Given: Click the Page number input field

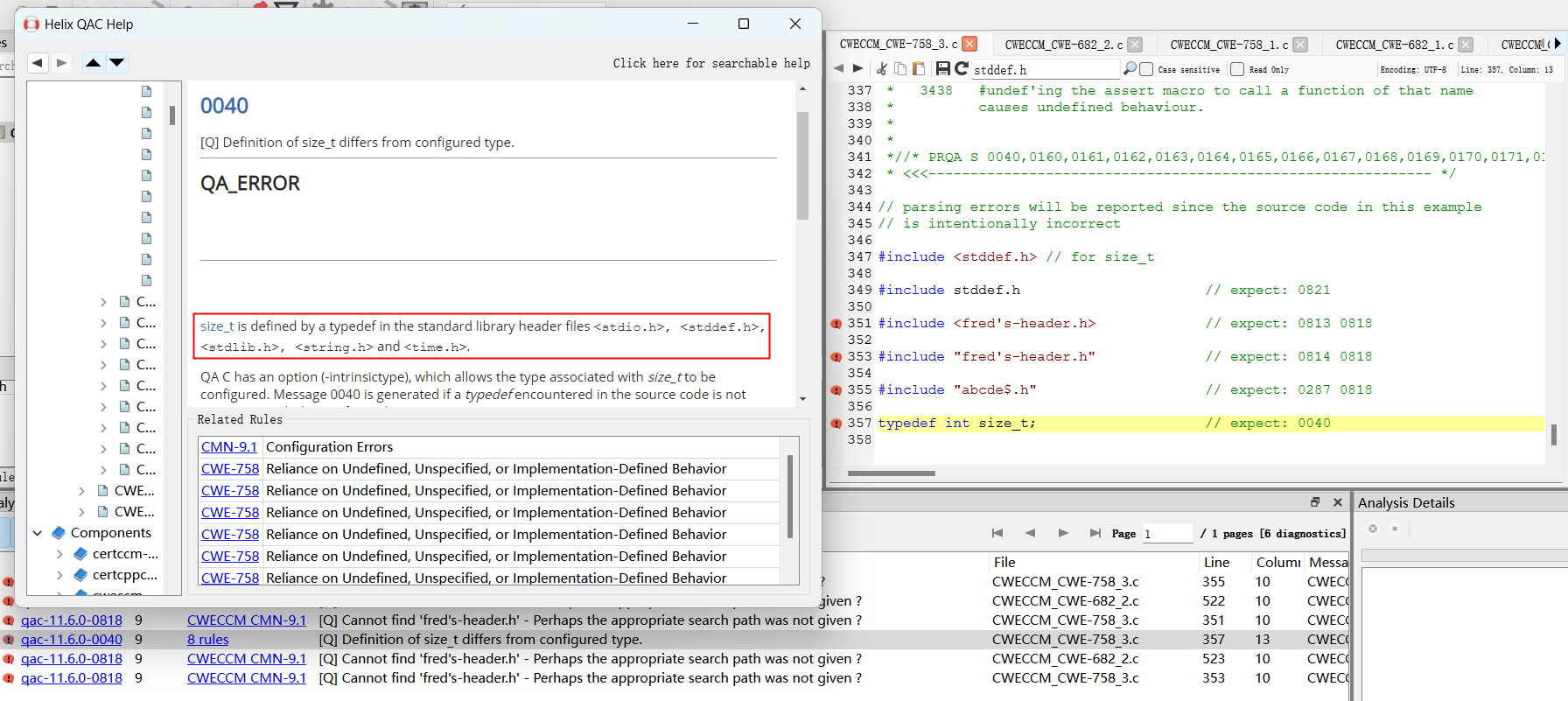Looking at the screenshot, I should click(1167, 533).
